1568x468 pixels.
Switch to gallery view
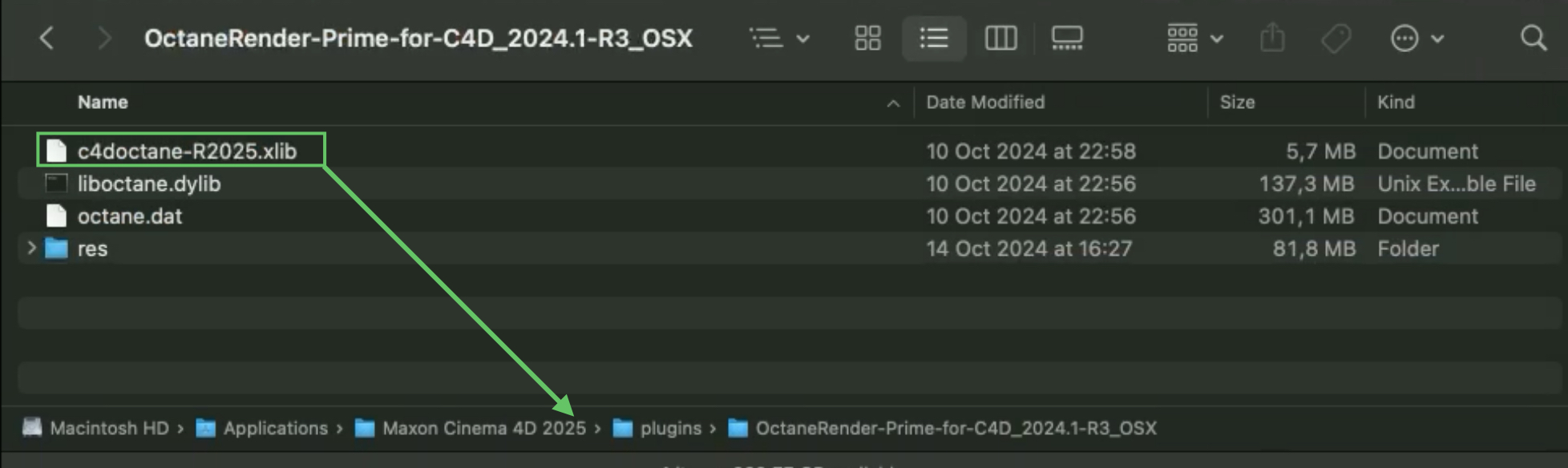point(1067,38)
